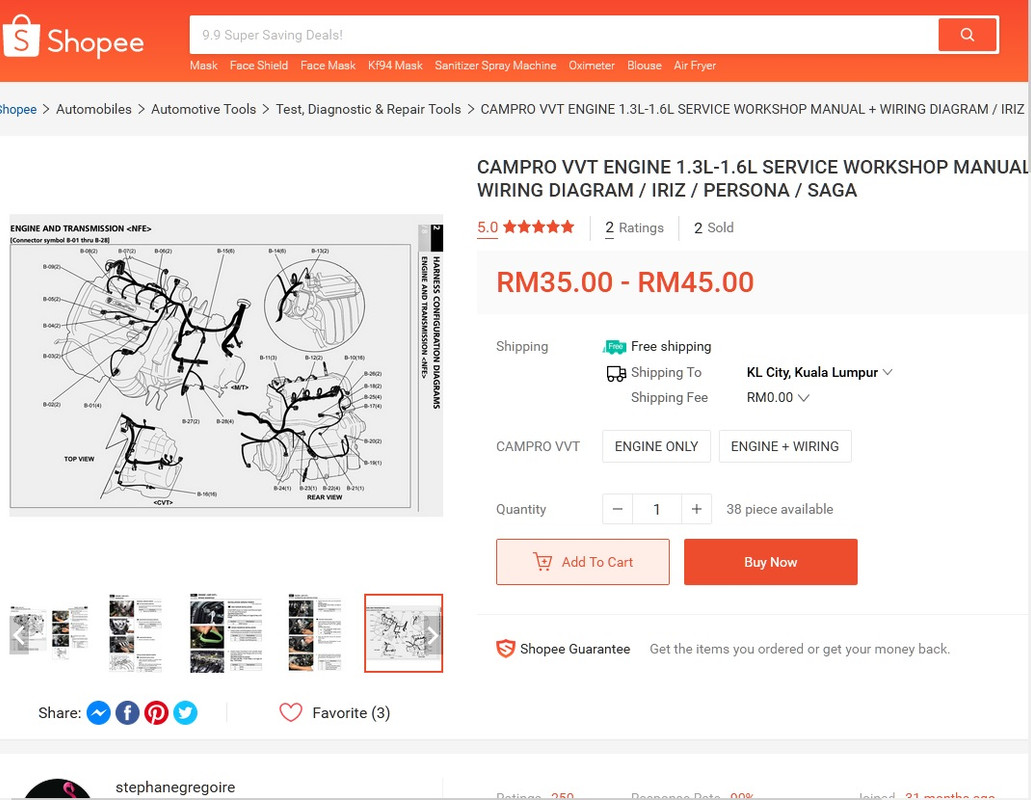Share via Pinterest icon
Image resolution: width=1031 pixels, height=800 pixels.
click(156, 713)
